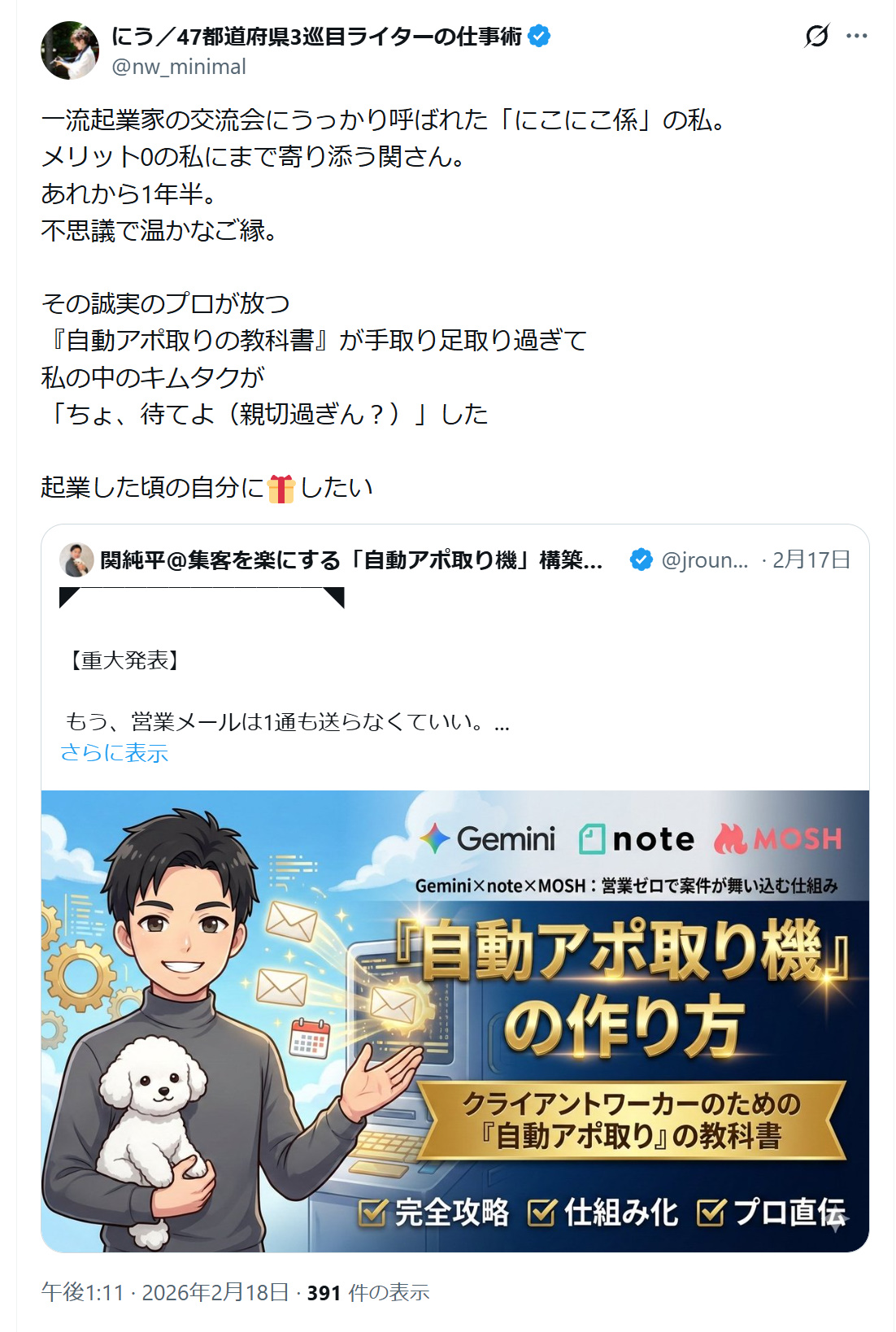This screenshot has height=1332, width=896.
Task: Click the 仕組み化 checkbox in the banner
Action: [542, 1212]
